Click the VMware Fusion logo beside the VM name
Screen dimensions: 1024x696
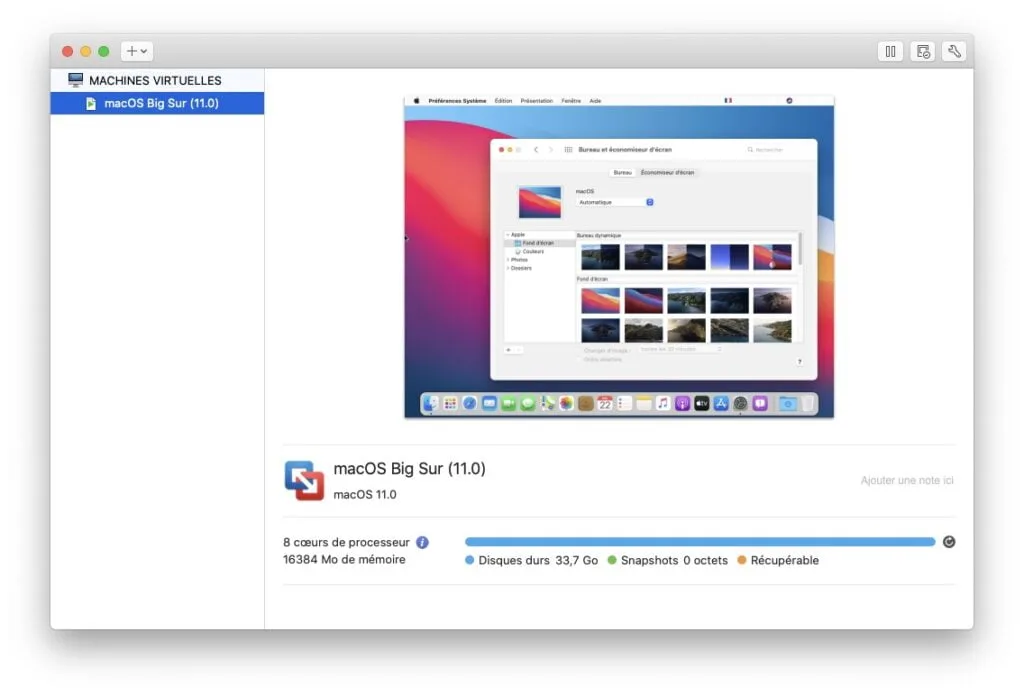pyautogui.click(x=305, y=481)
